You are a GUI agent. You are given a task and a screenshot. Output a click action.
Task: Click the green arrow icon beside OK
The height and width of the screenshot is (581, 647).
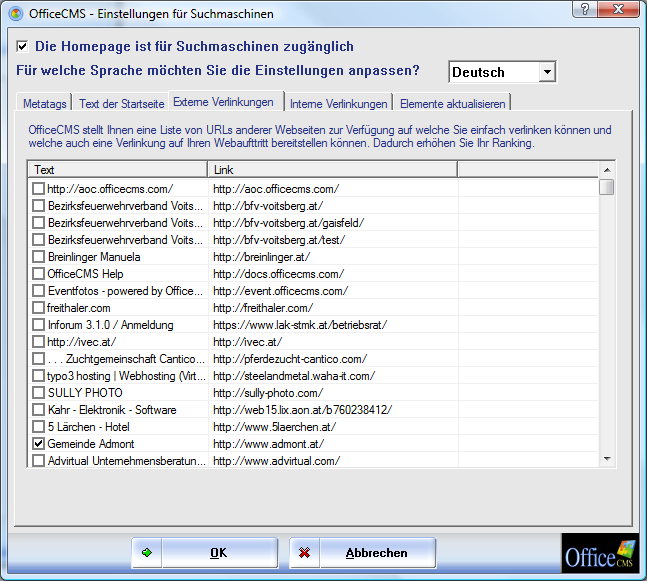(x=147, y=553)
